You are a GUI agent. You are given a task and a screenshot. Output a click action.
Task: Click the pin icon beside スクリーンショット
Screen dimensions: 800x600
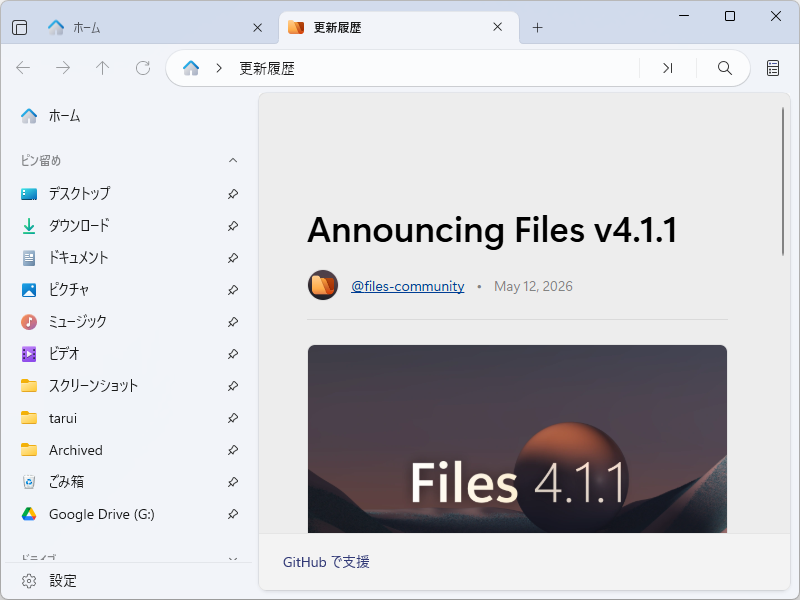click(x=233, y=386)
